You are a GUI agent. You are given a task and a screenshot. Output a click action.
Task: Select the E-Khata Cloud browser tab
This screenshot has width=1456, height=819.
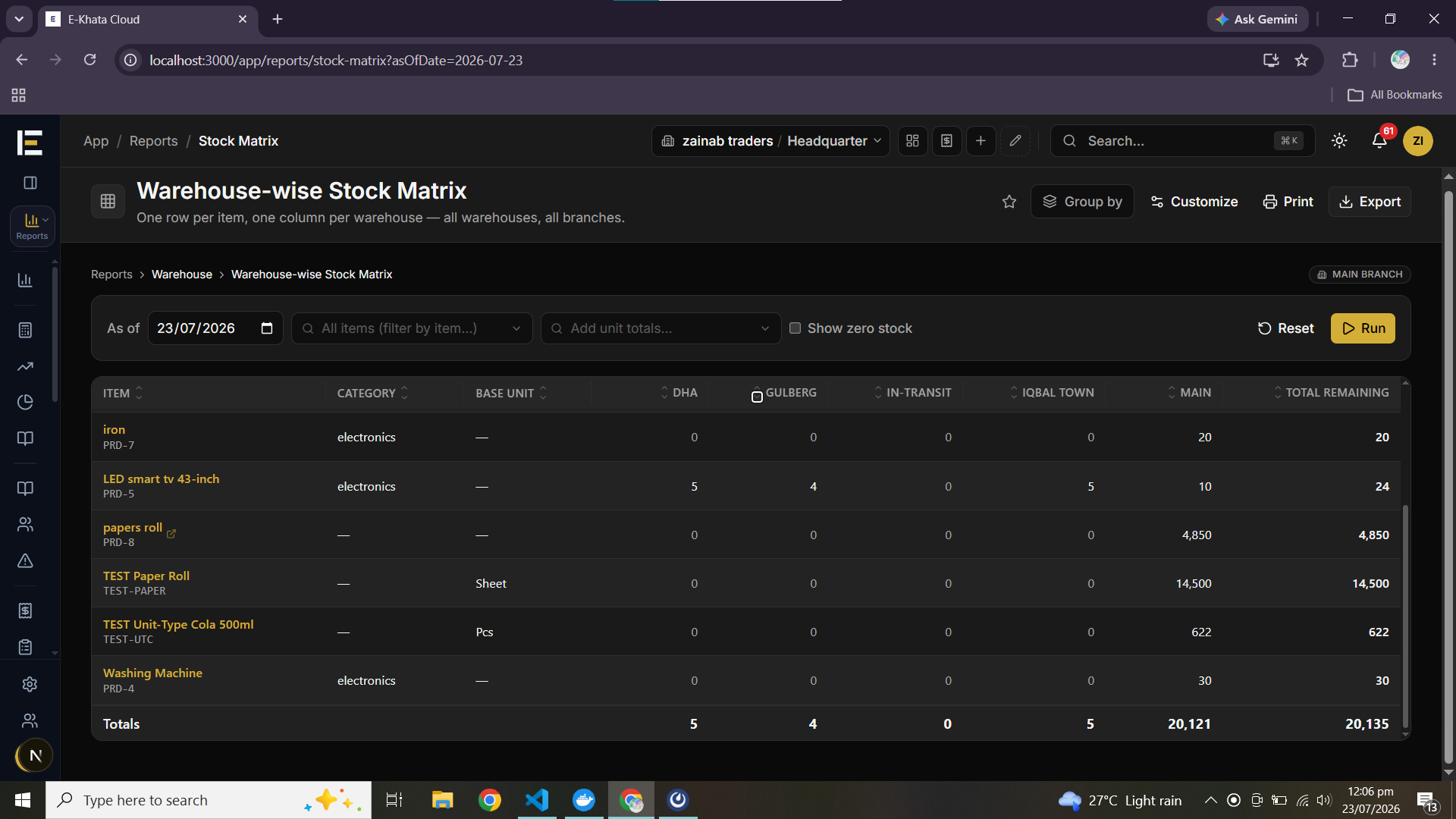148,19
